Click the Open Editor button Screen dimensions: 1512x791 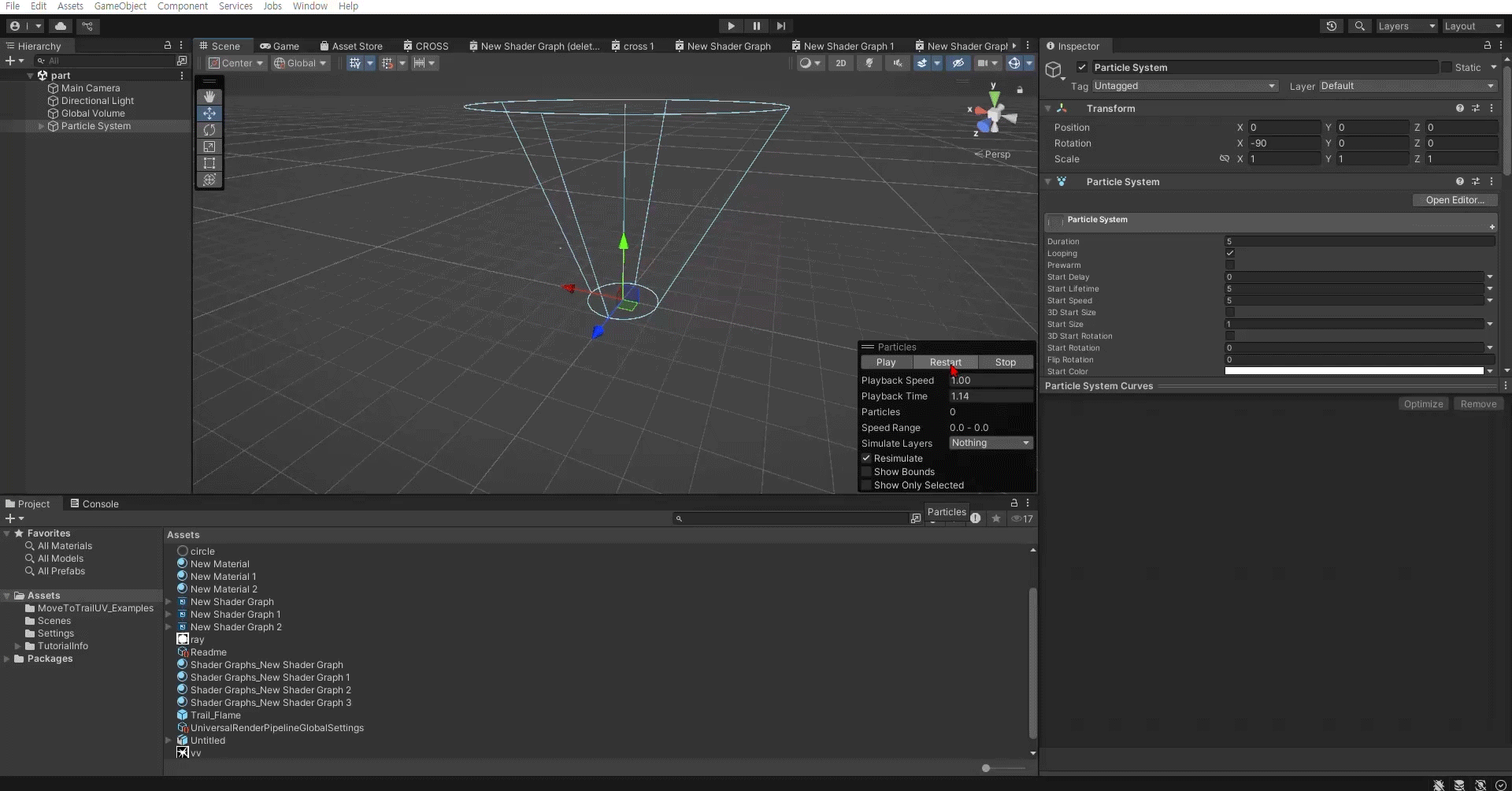point(1455,200)
